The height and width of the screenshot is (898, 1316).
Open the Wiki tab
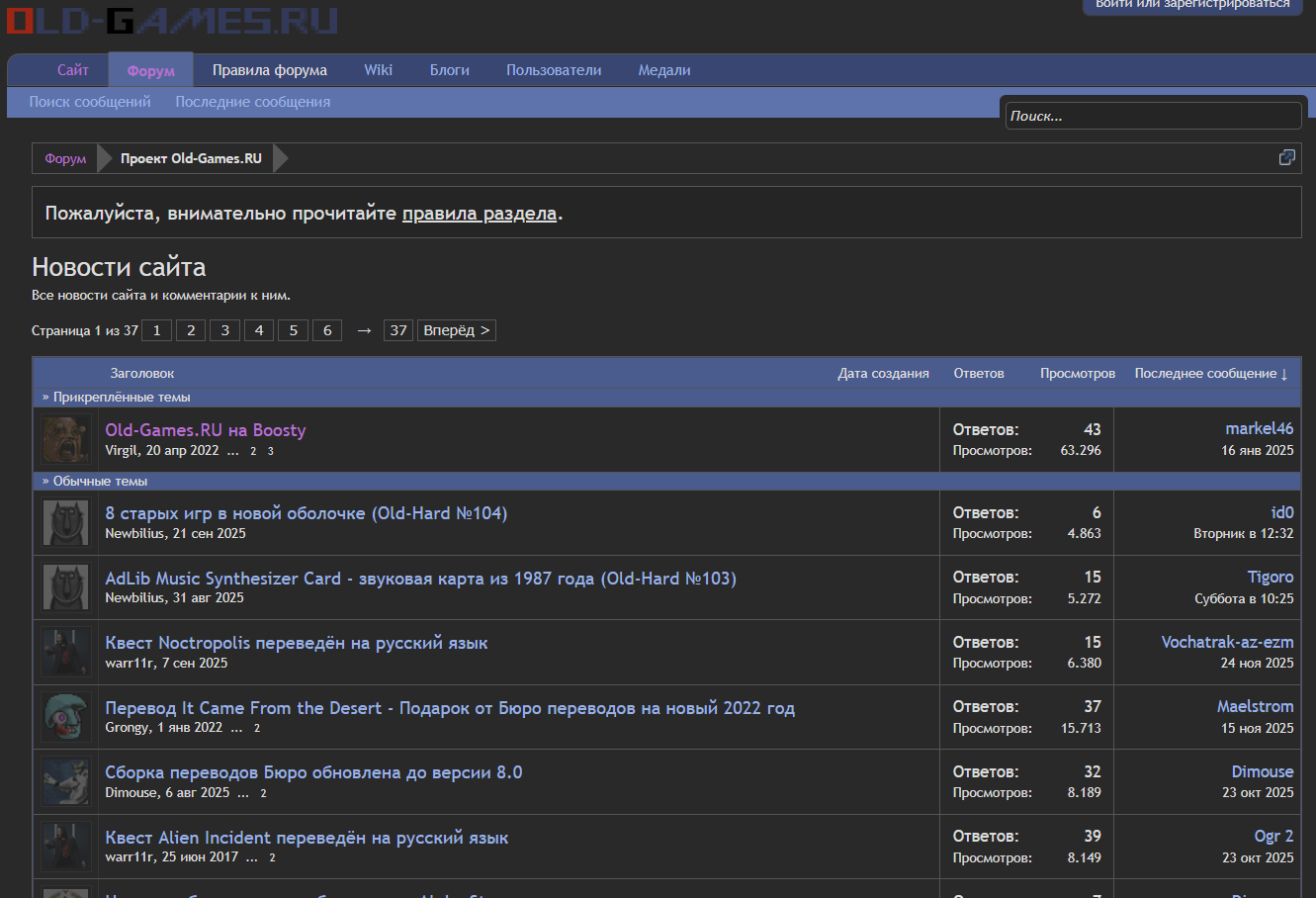pyautogui.click(x=378, y=70)
